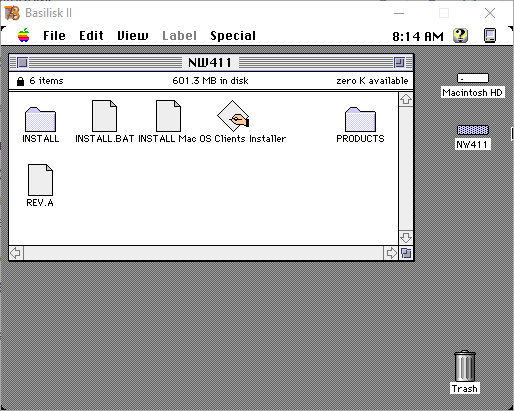Image resolution: width=514 pixels, height=411 pixels.
Task: Open the Apple menu
Action: click(24, 35)
